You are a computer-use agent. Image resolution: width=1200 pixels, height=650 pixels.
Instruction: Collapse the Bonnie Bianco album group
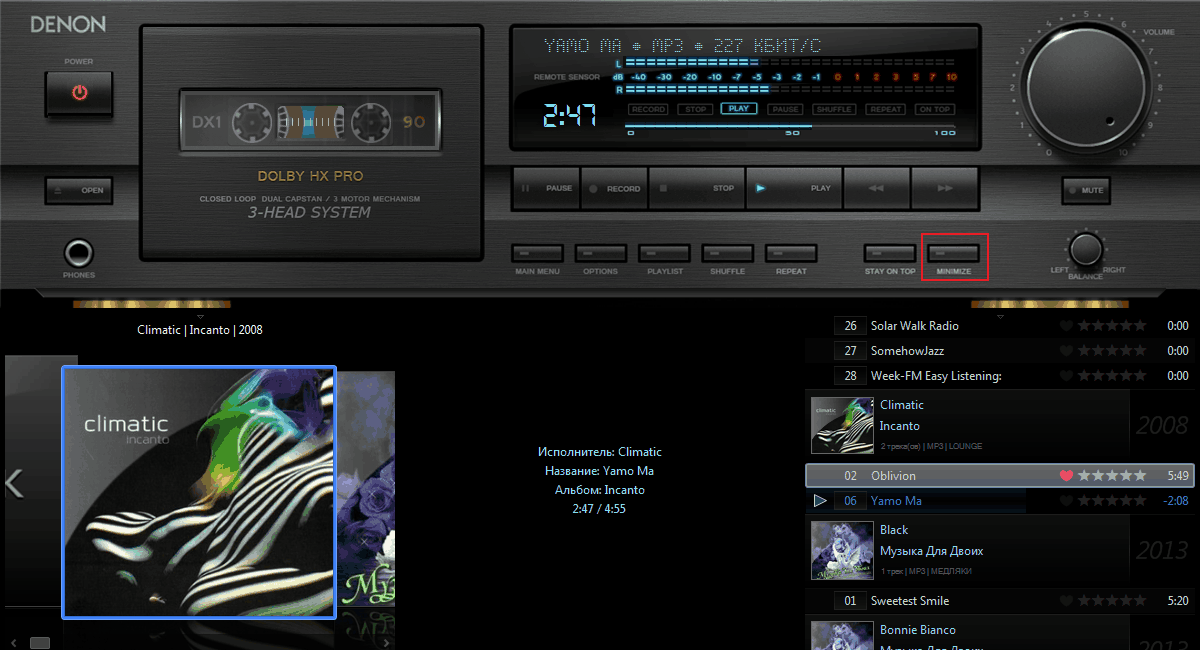point(1000,634)
